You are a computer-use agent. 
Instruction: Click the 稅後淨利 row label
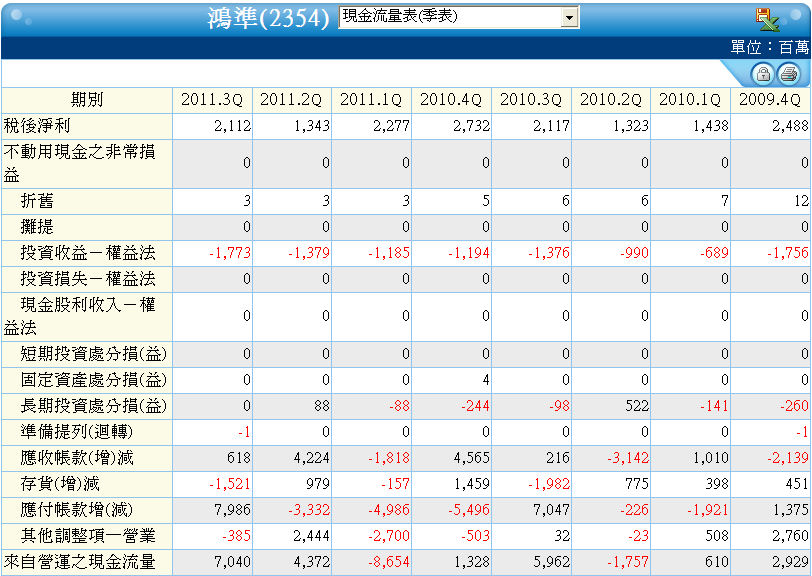37,126
